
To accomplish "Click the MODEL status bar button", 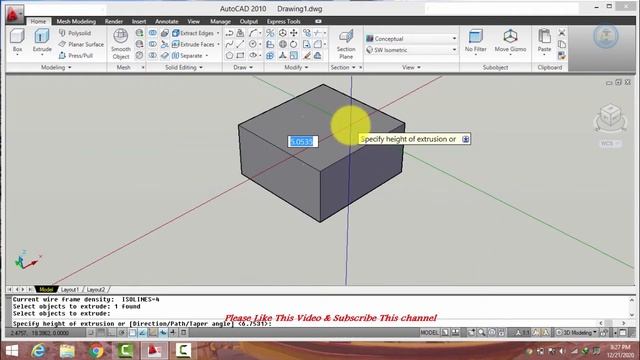I will click(x=429, y=333).
